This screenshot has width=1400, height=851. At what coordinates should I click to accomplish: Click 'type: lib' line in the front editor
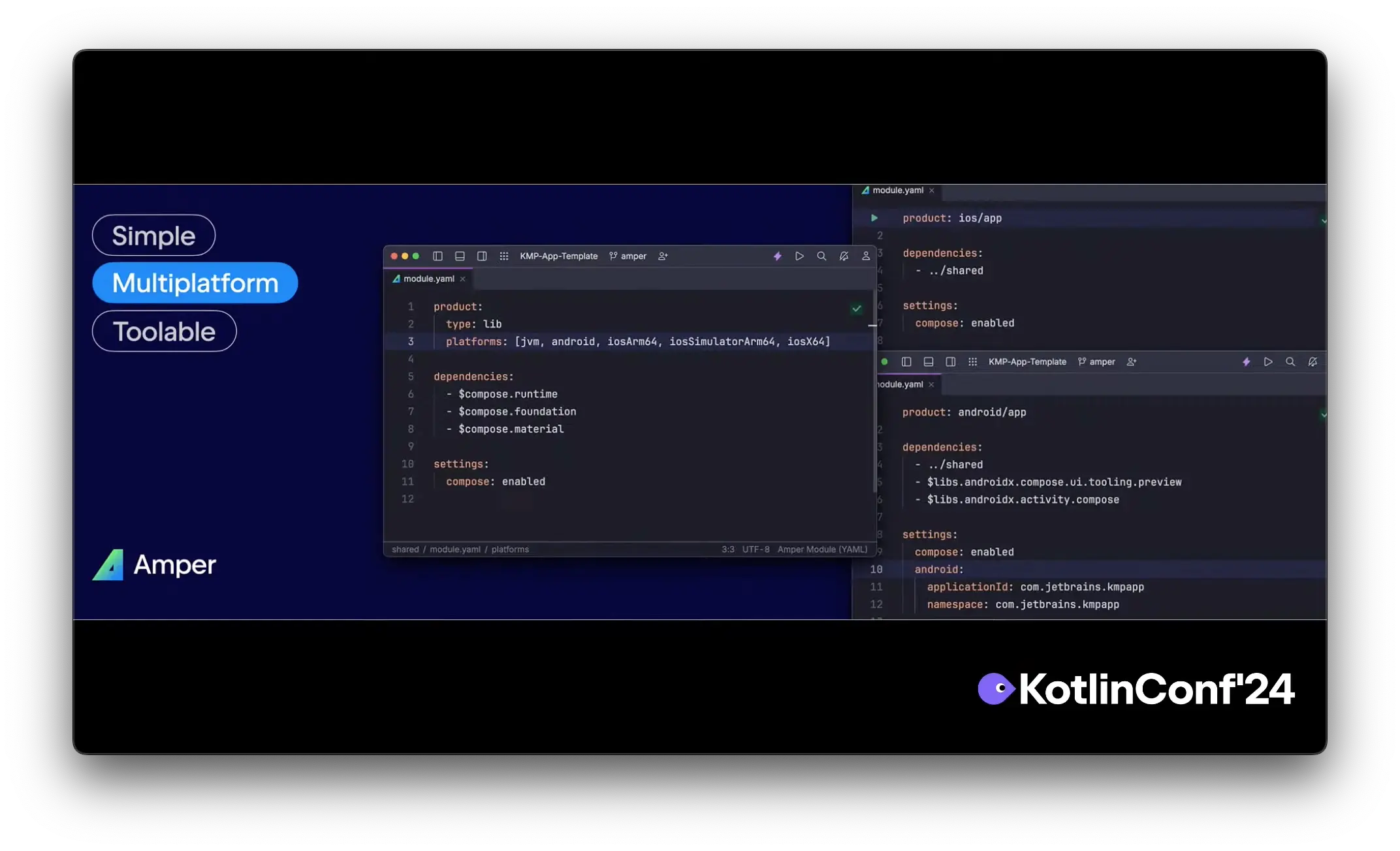(x=474, y=324)
